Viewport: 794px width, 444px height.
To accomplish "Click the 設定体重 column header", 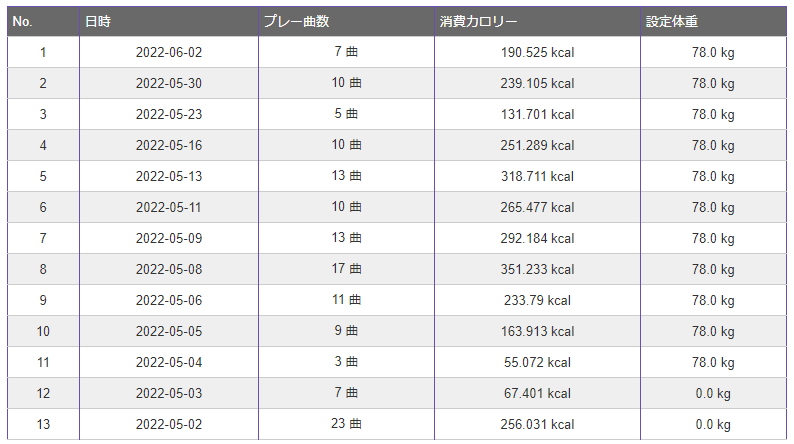I will (x=713, y=21).
